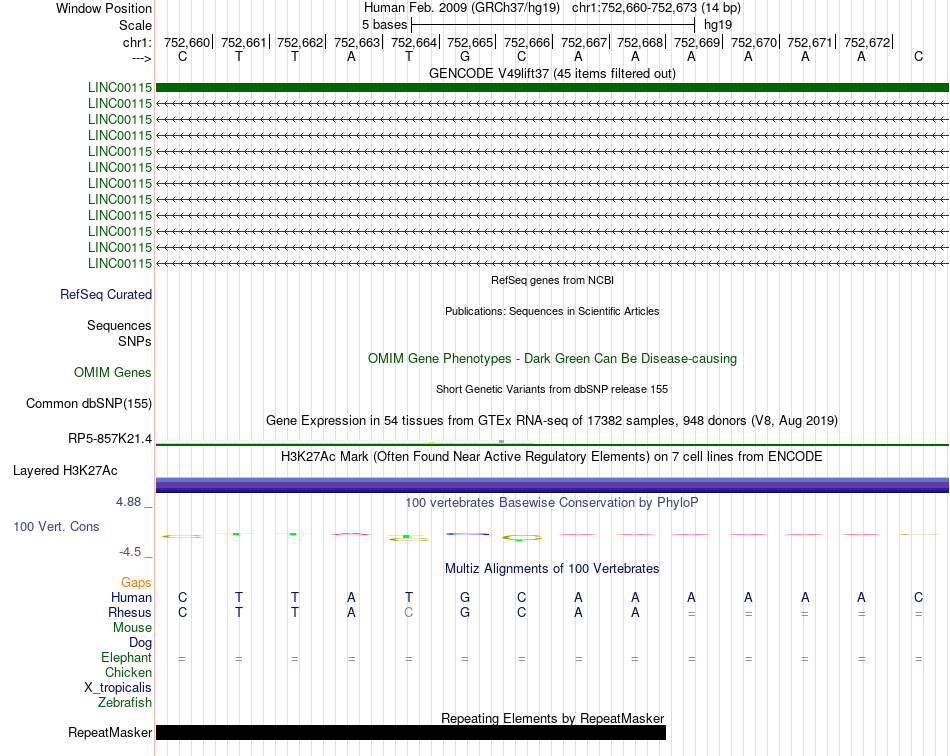Open Publications: Sequences in Scientific Articles title

[552, 311]
